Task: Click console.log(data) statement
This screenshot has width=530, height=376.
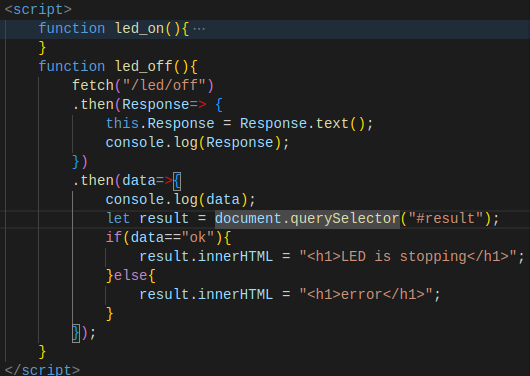Action: click(180, 199)
